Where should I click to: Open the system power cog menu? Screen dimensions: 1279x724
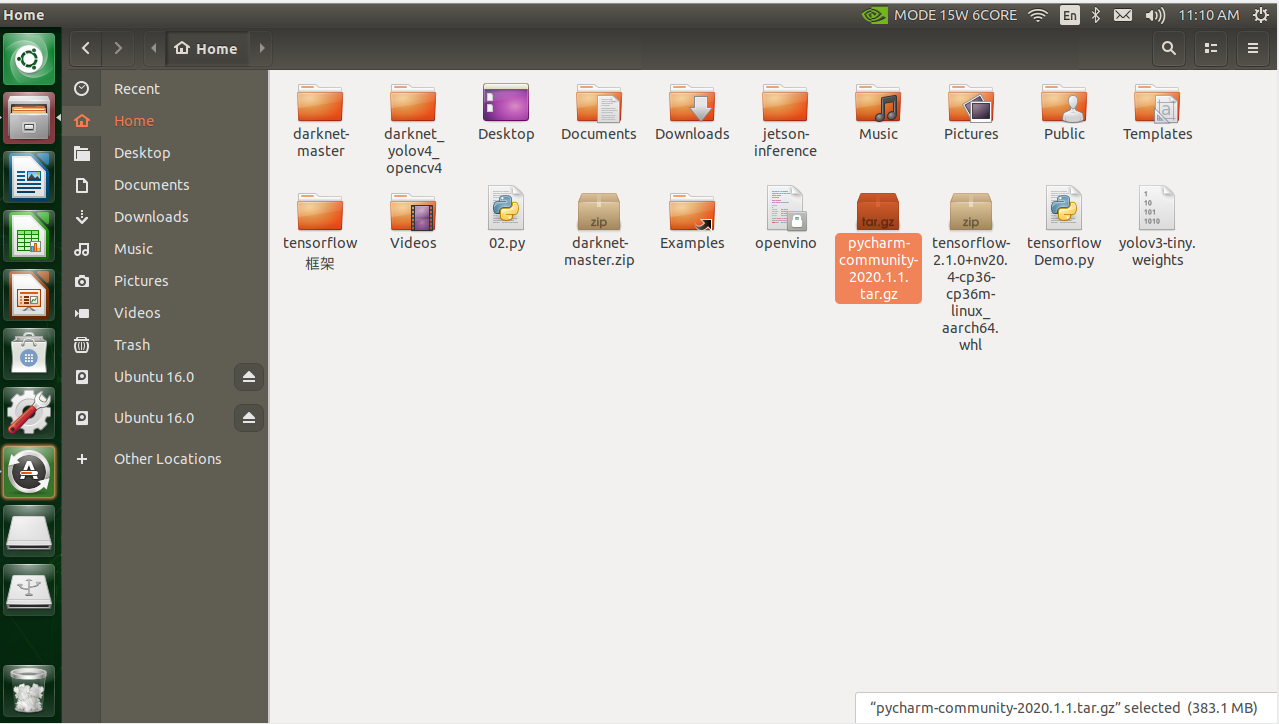1261,15
